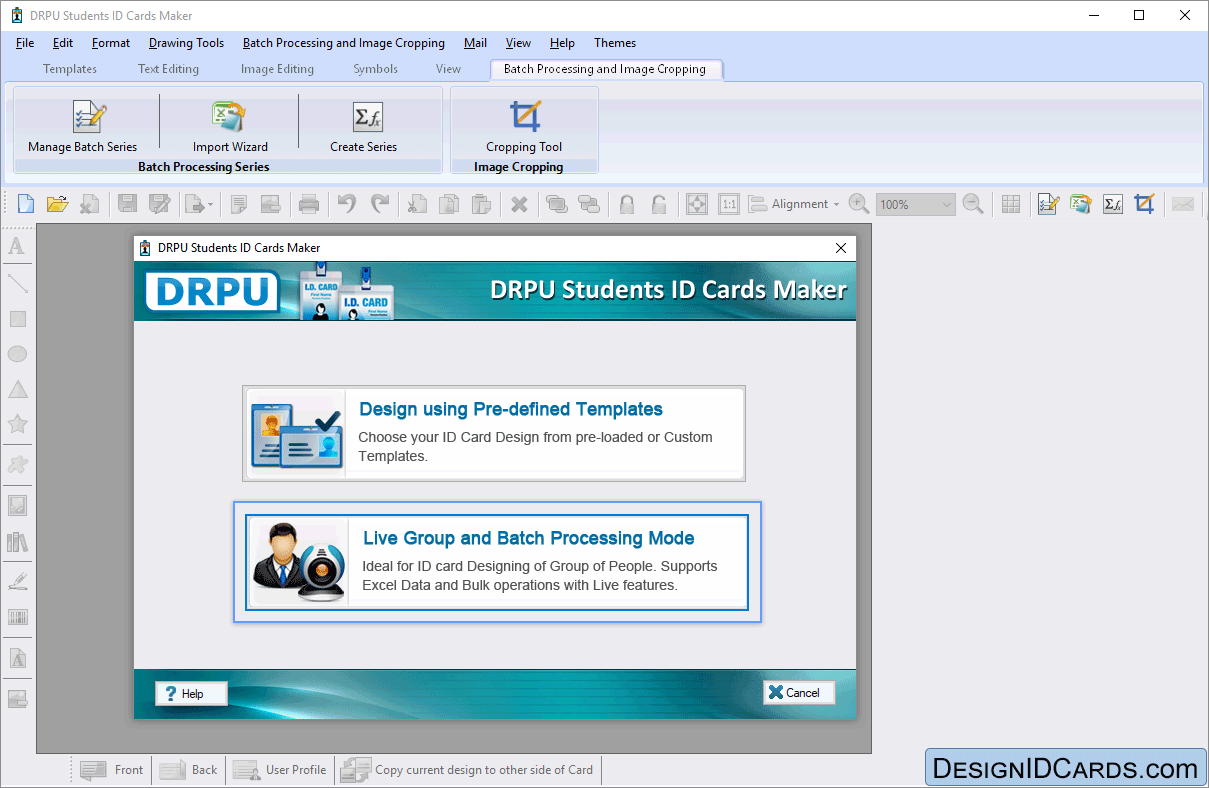
Task: Zoom in with magnifier plus icon
Action: click(x=858, y=204)
